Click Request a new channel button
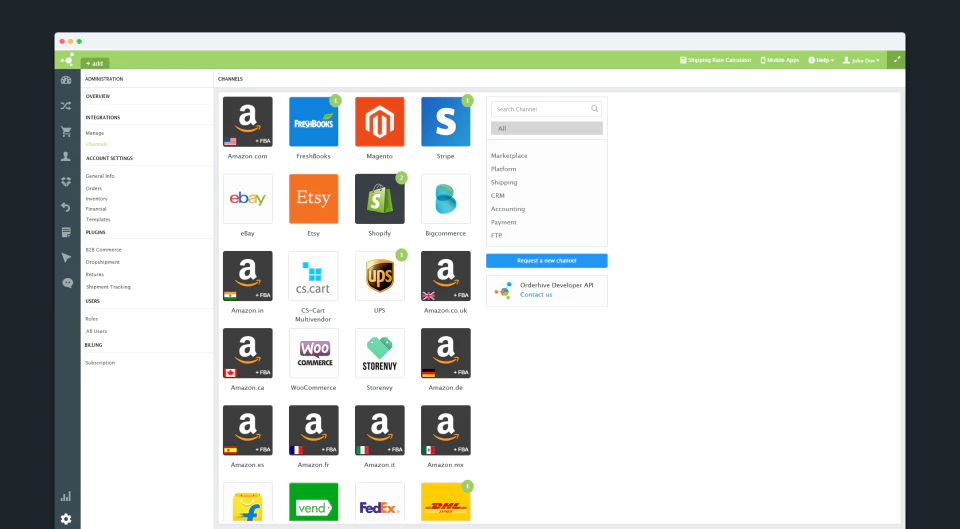This screenshot has width=960, height=529. coord(547,261)
